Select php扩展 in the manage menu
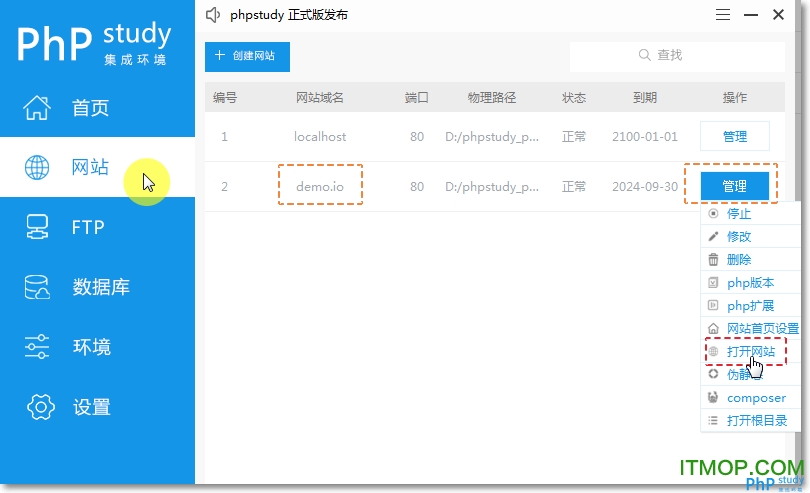The image size is (810, 493). pos(750,305)
